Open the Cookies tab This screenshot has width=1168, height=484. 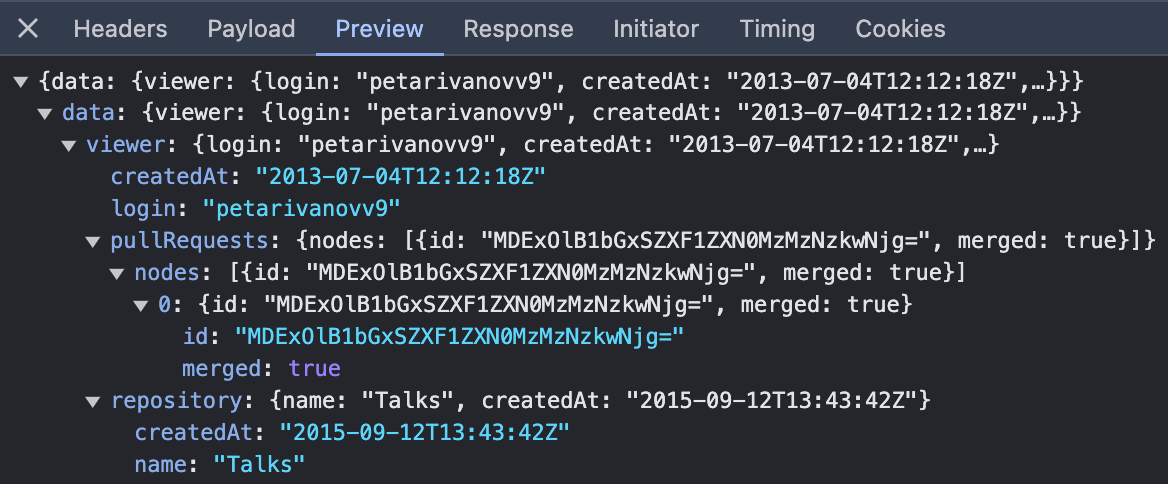coord(901,29)
